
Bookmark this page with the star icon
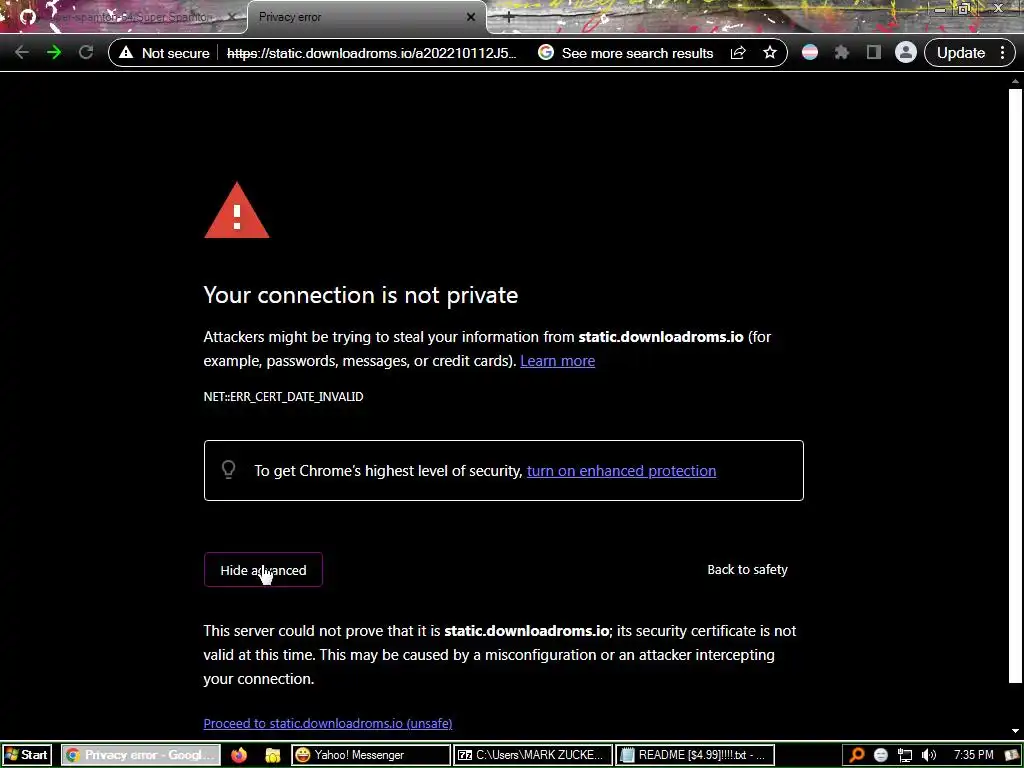pos(770,53)
